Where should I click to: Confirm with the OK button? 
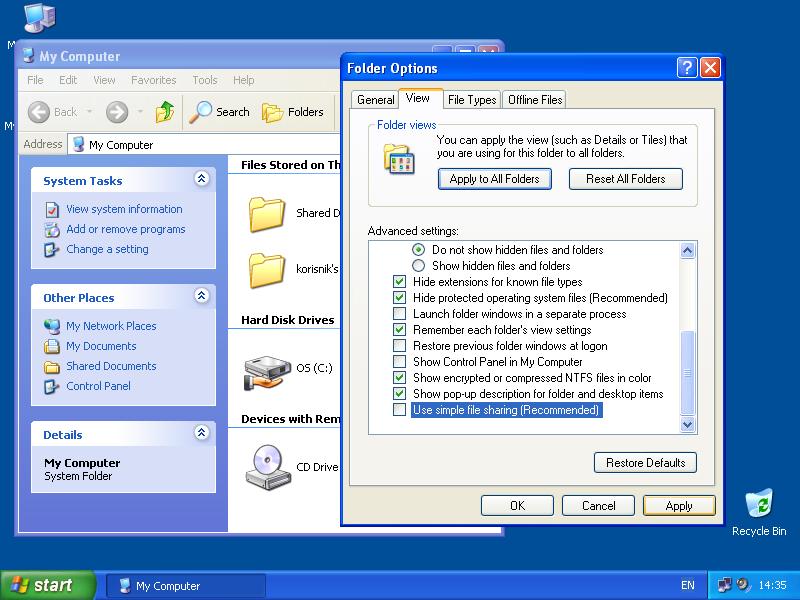[517, 506]
